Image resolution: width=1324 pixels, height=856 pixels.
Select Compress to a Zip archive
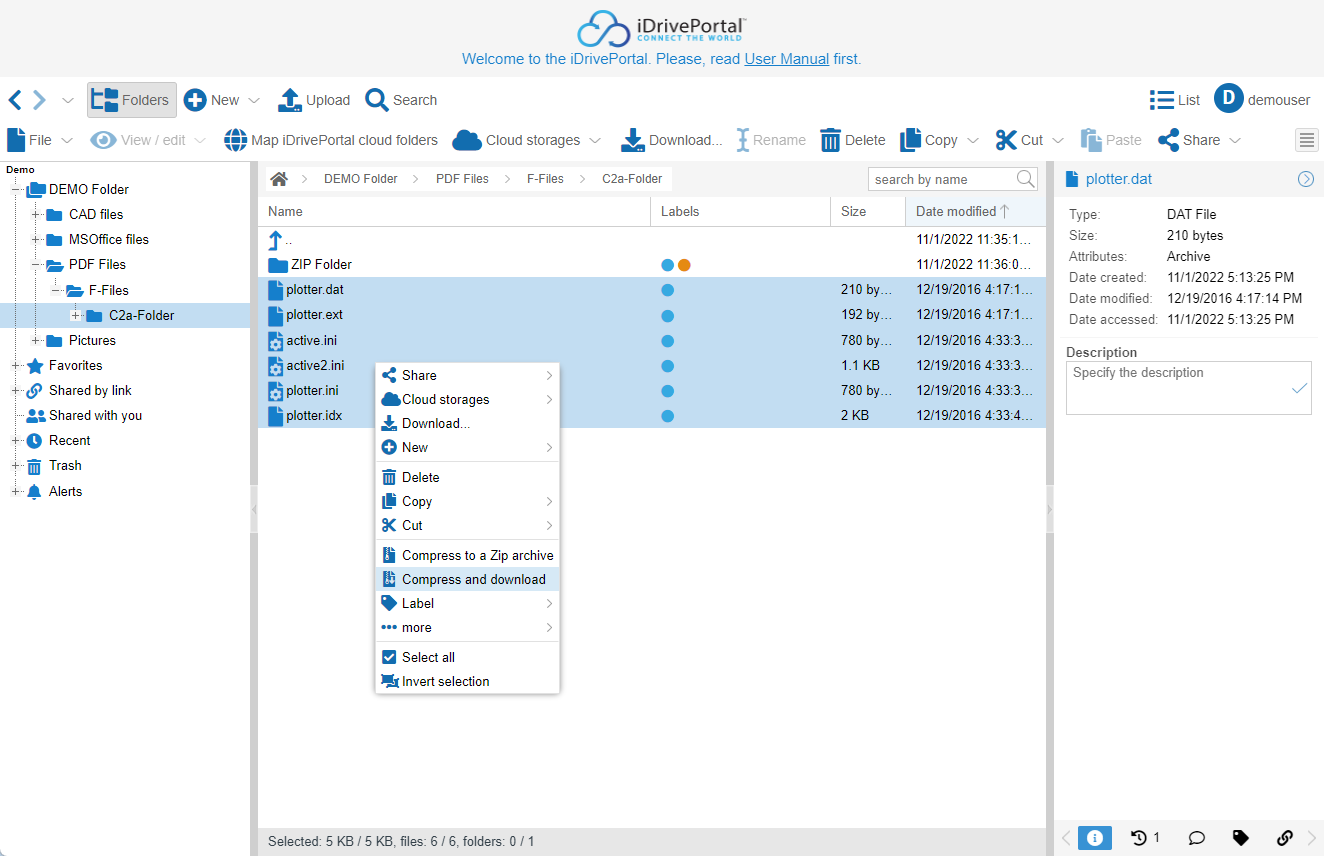click(x=477, y=555)
